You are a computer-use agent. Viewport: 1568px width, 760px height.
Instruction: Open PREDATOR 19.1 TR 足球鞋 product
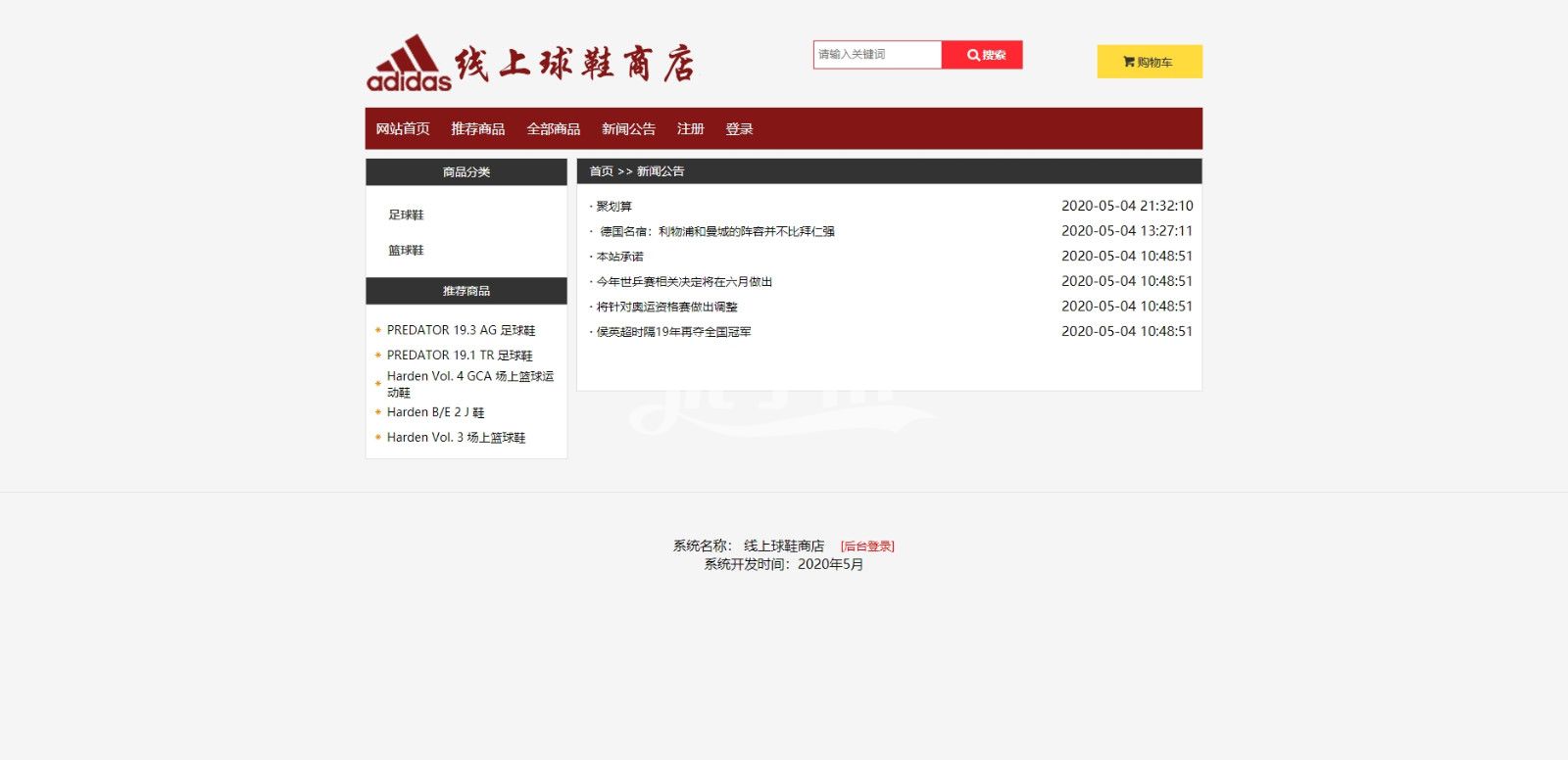click(460, 356)
